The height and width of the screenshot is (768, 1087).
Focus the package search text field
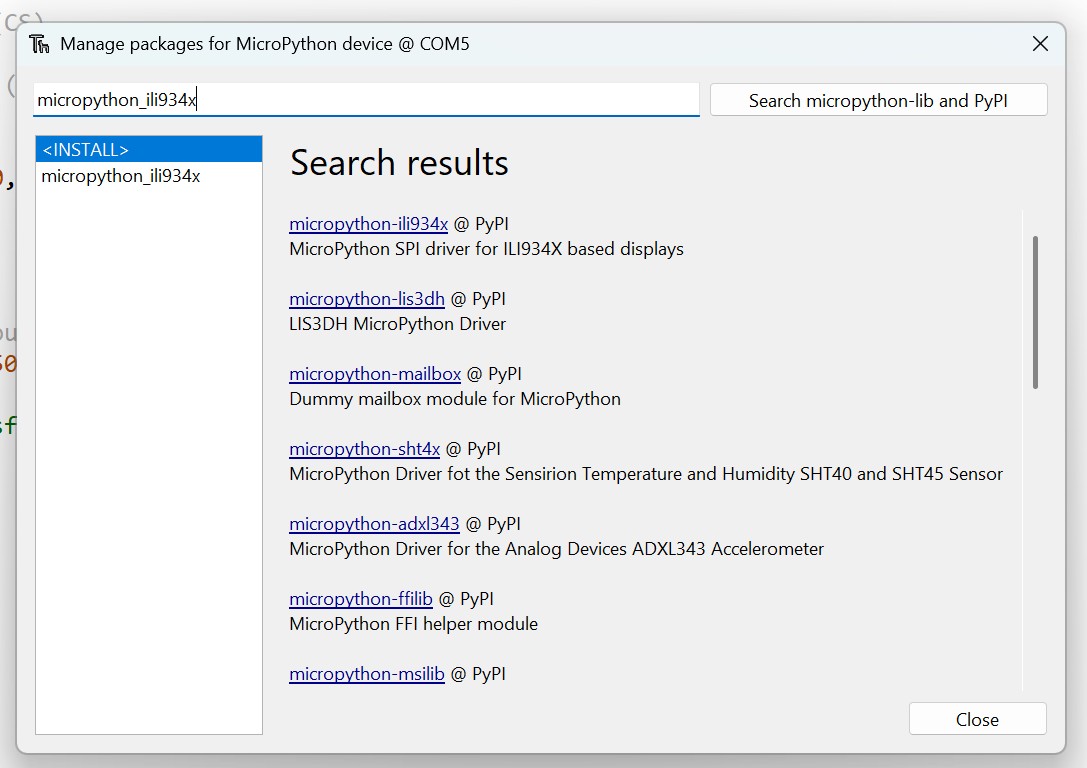pos(366,100)
